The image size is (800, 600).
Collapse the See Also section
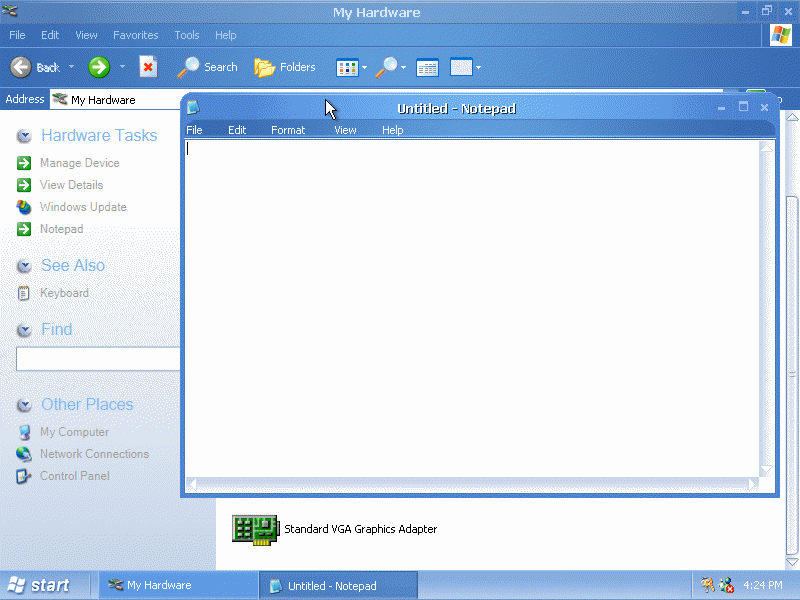[x=24, y=266]
